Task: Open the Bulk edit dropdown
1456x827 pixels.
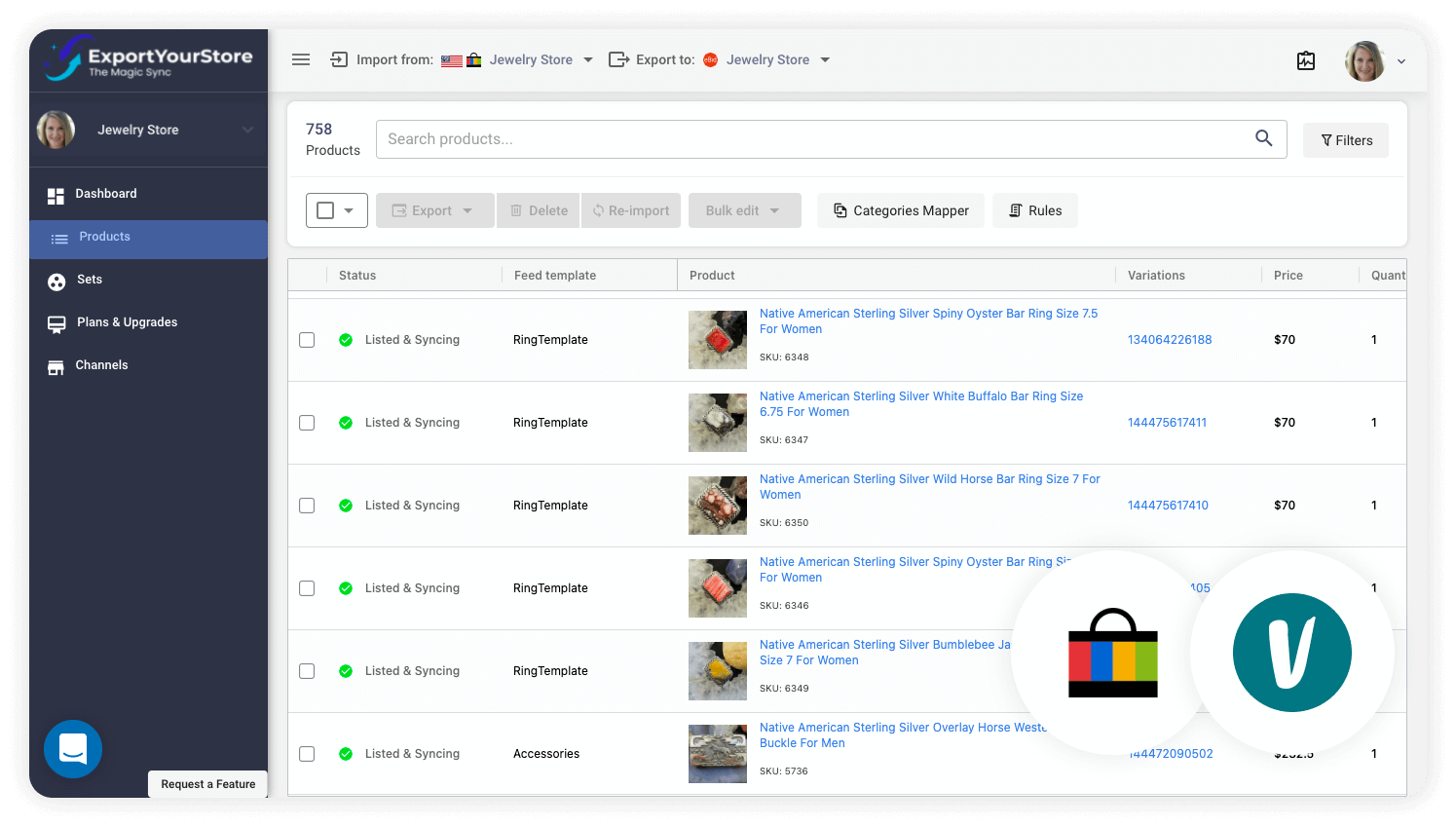Action: tap(744, 210)
